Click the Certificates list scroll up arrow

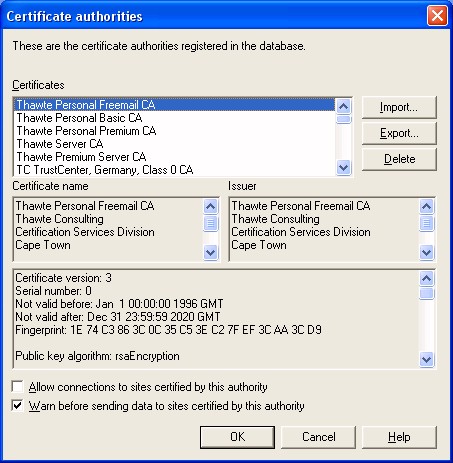(343, 107)
